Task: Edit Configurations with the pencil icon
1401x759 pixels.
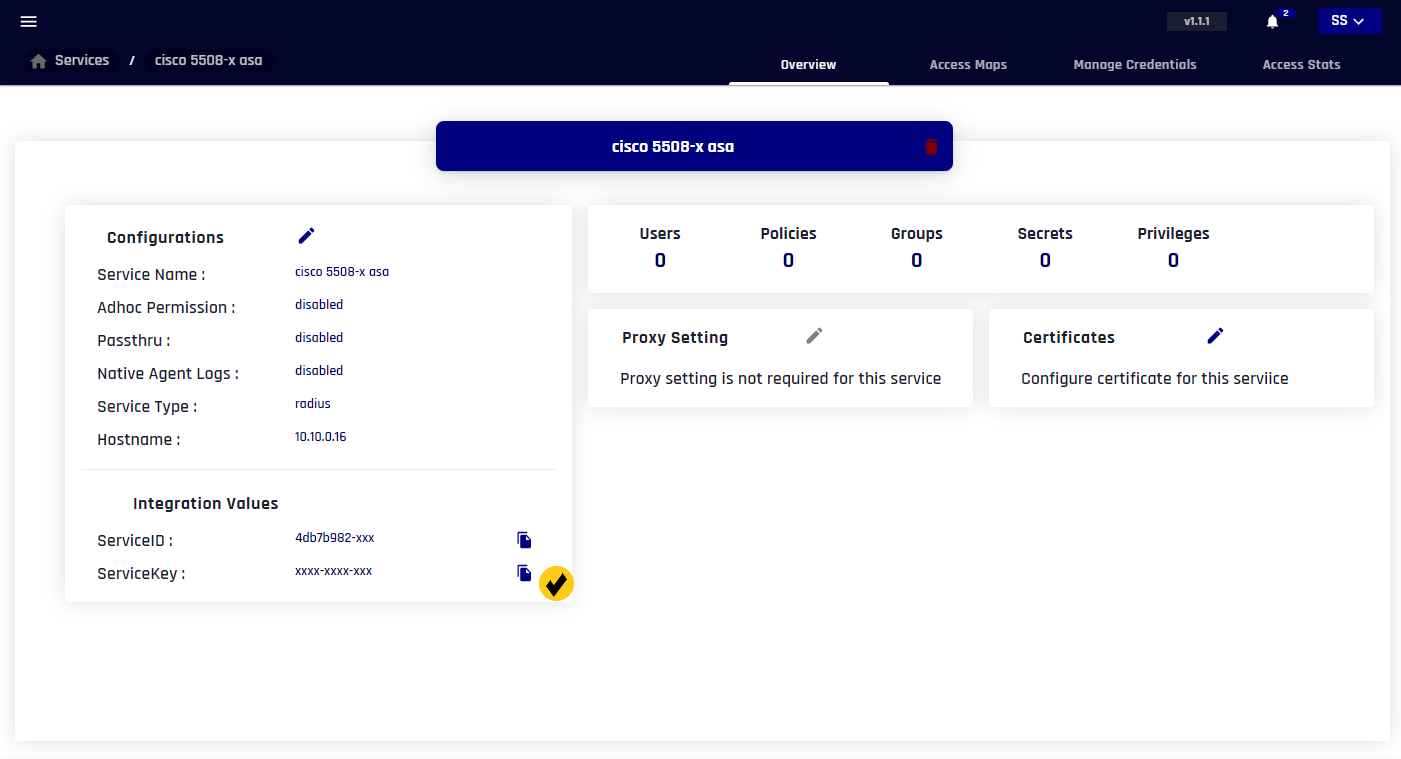Action: click(306, 236)
